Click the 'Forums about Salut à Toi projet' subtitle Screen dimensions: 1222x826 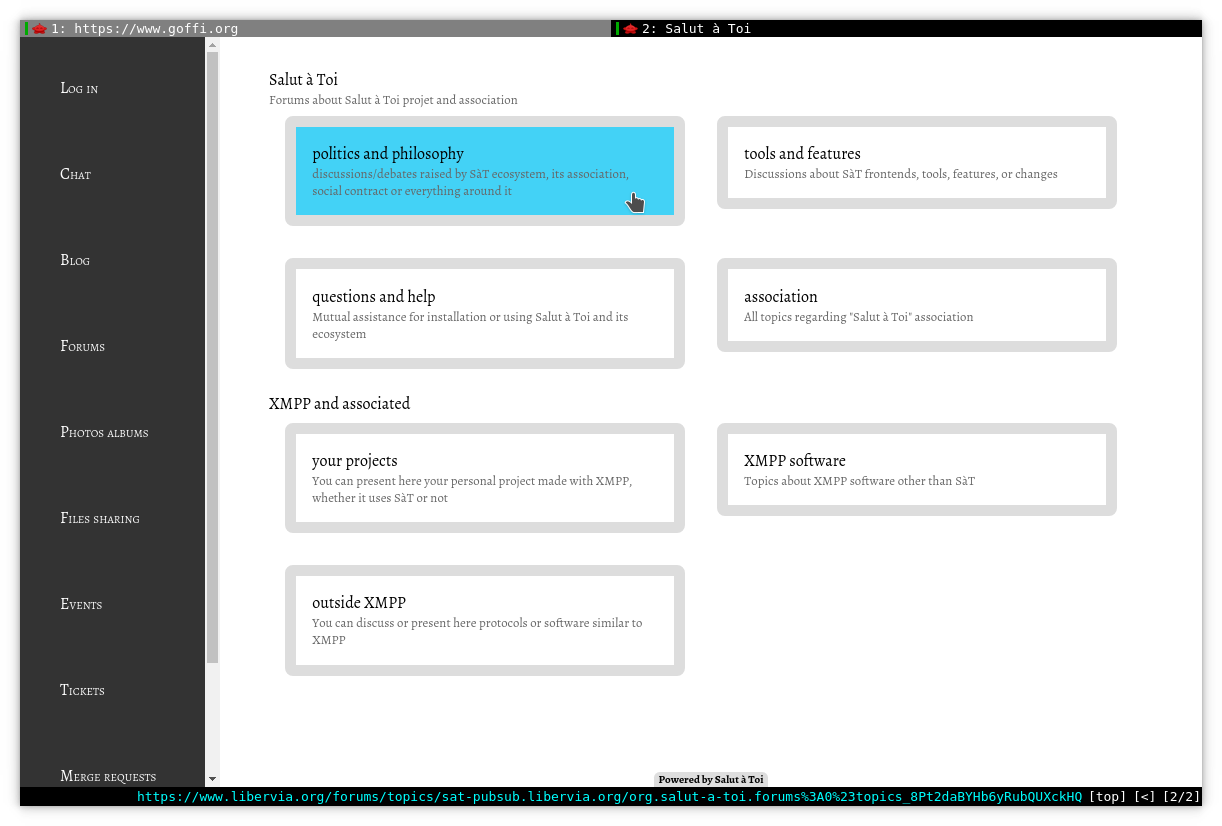393,100
